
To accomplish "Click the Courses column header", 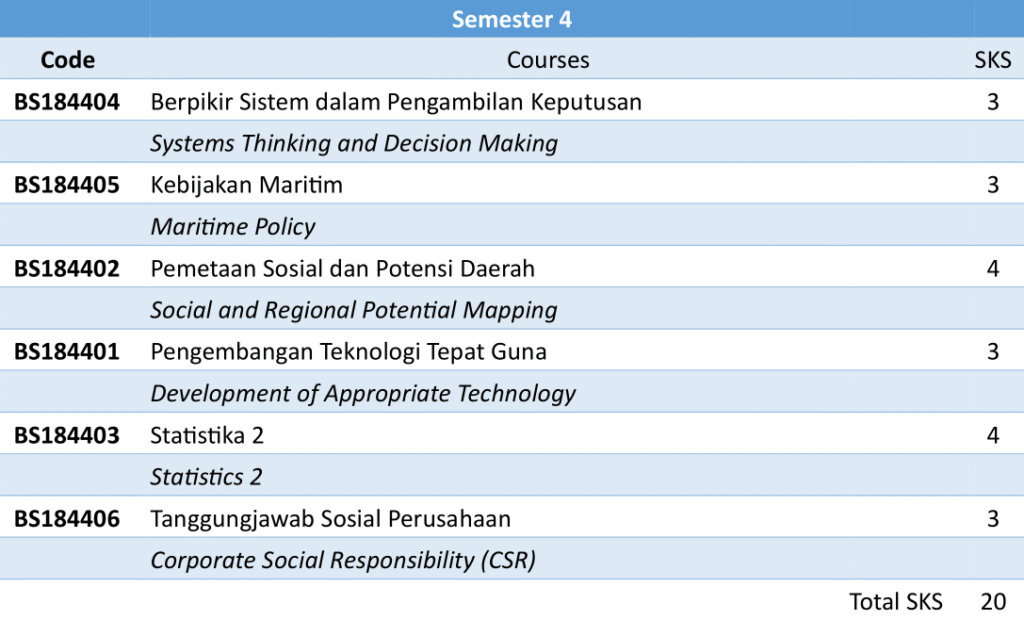I will click(x=548, y=60).
